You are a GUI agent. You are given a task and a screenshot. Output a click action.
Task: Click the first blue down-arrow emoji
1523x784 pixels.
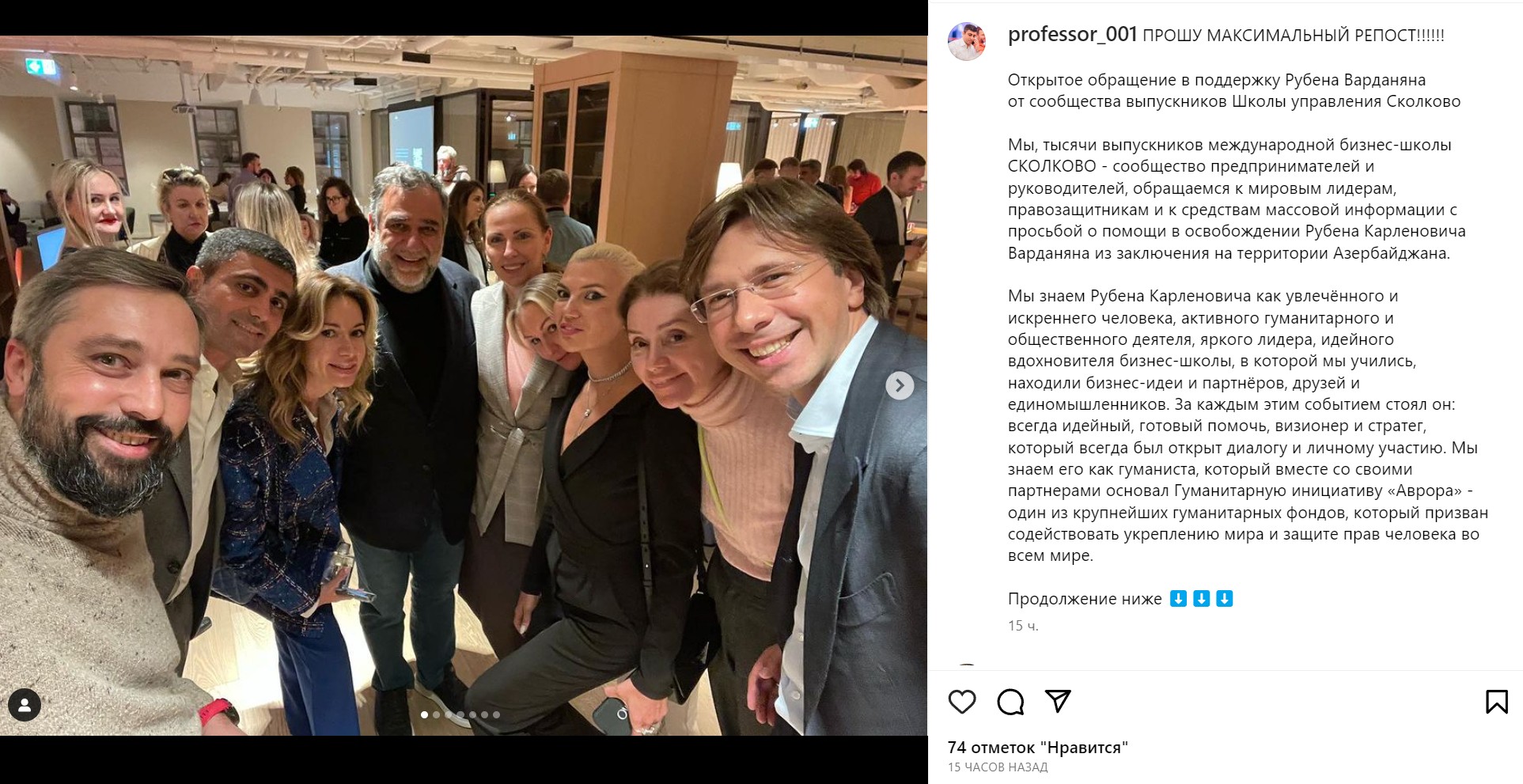point(1178,599)
